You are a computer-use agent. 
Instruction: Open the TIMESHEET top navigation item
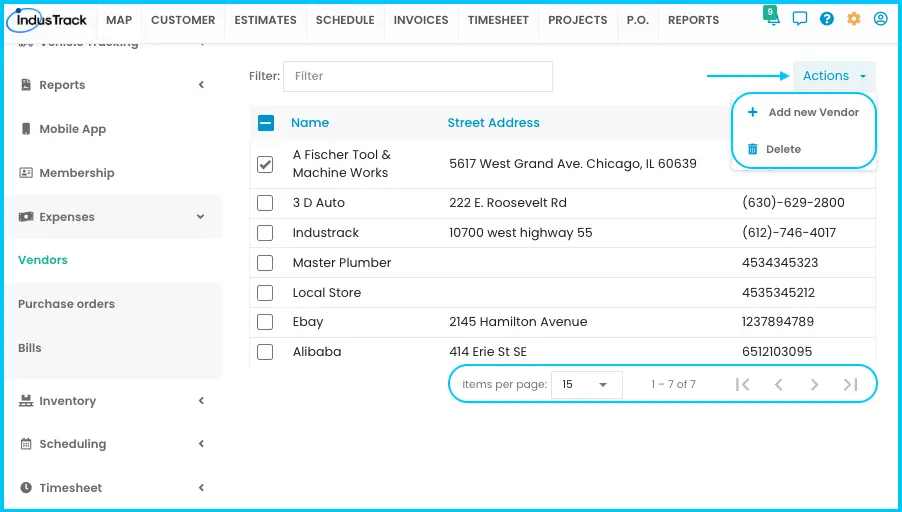pos(498,20)
